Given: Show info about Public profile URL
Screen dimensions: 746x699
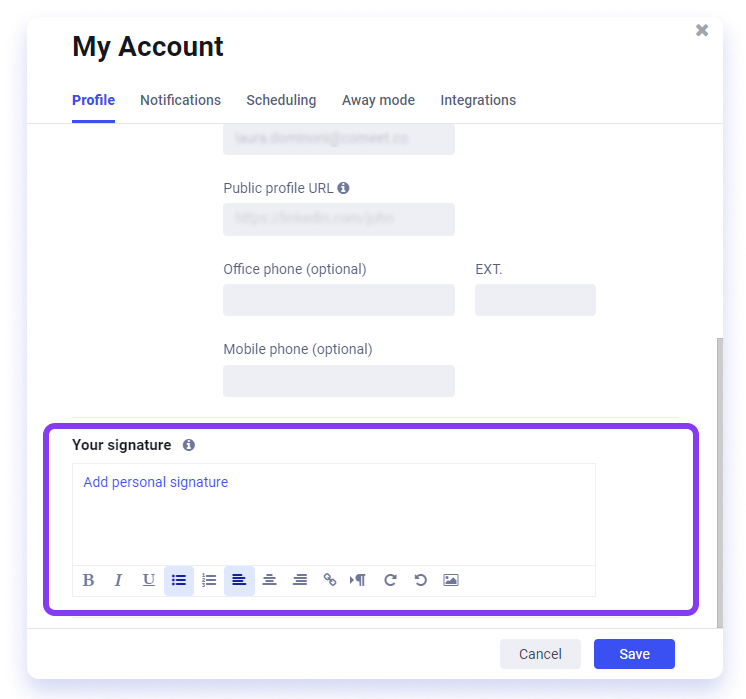Looking at the screenshot, I should pos(344,188).
